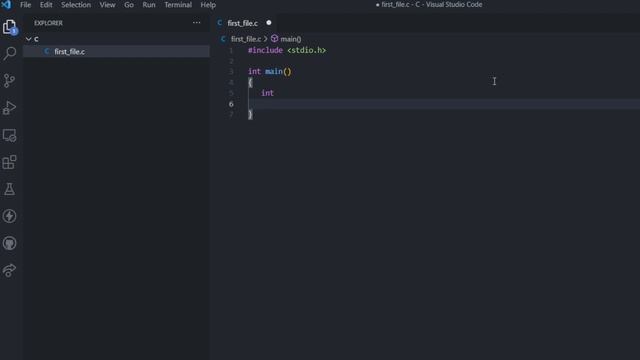This screenshot has height=360, width=640.
Task: Click the C file icon next to first_file.c in explorer
Action: coord(47,51)
